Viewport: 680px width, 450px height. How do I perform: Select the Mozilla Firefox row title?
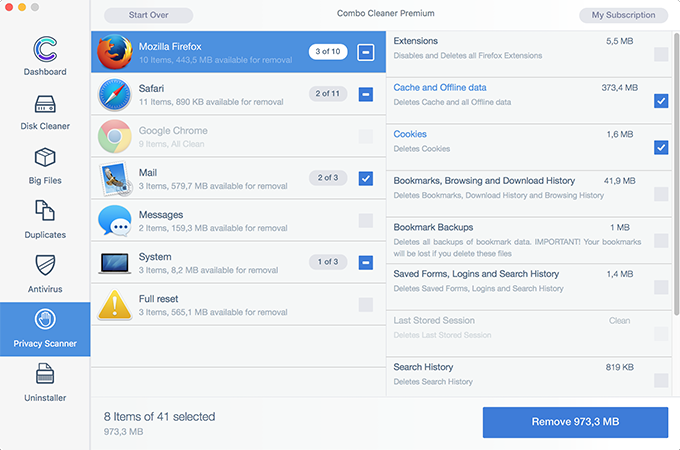(x=170, y=46)
